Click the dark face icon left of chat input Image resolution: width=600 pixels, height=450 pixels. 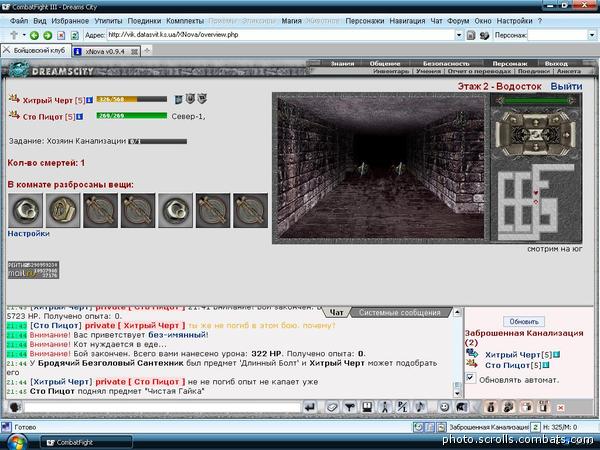pyautogui.click(x=15, y=407)
